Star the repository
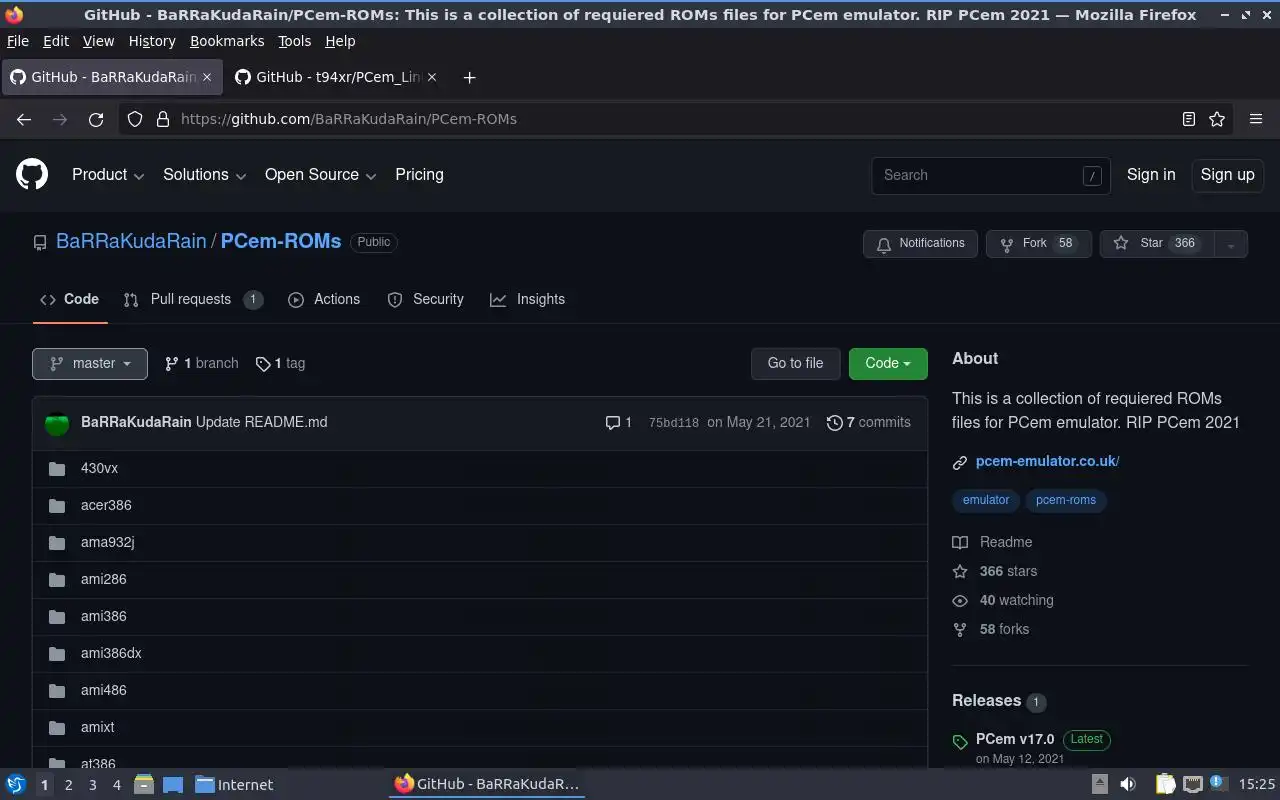 [1156, 243]
